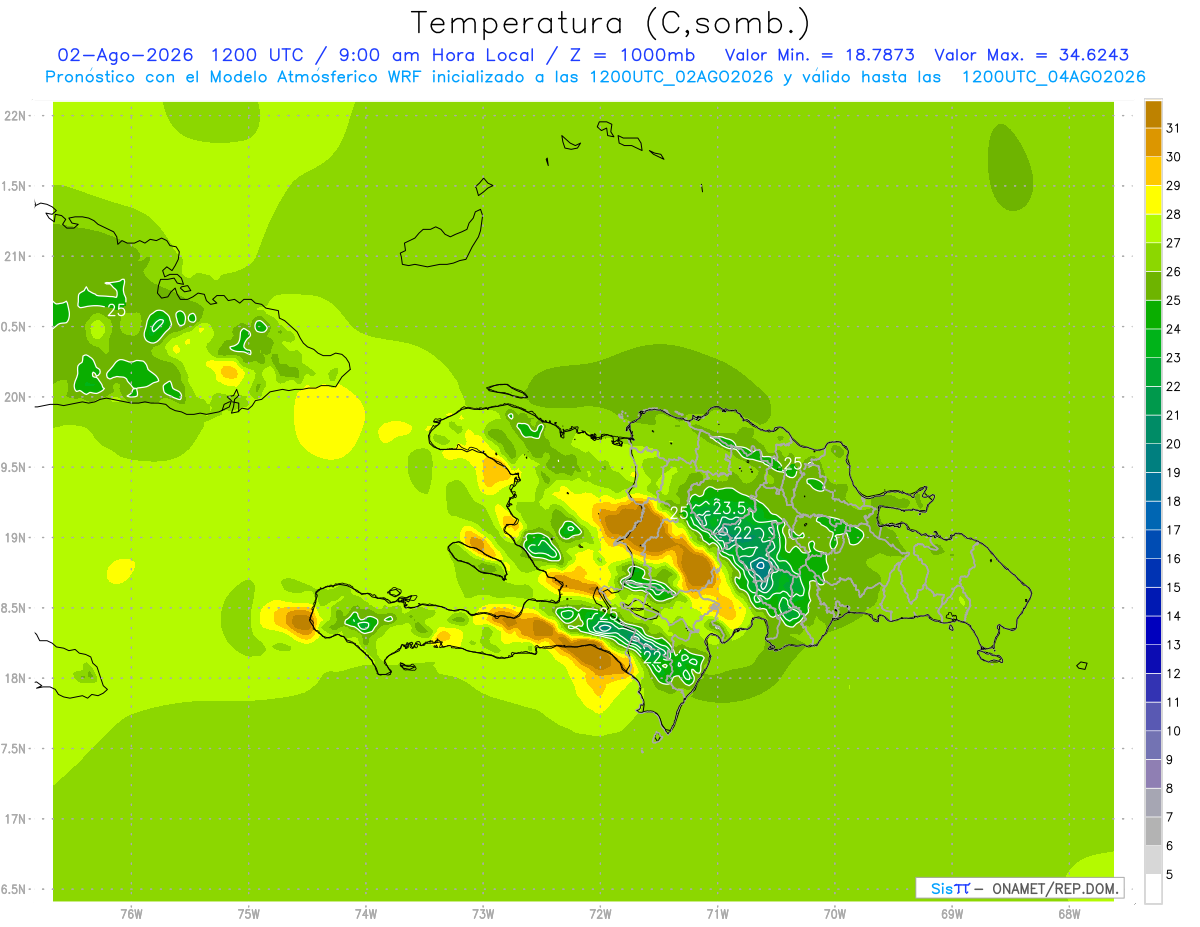Click the "20N" latitude axis label
This screenshot has height=927, width=1200.
(x=16, y=397)
